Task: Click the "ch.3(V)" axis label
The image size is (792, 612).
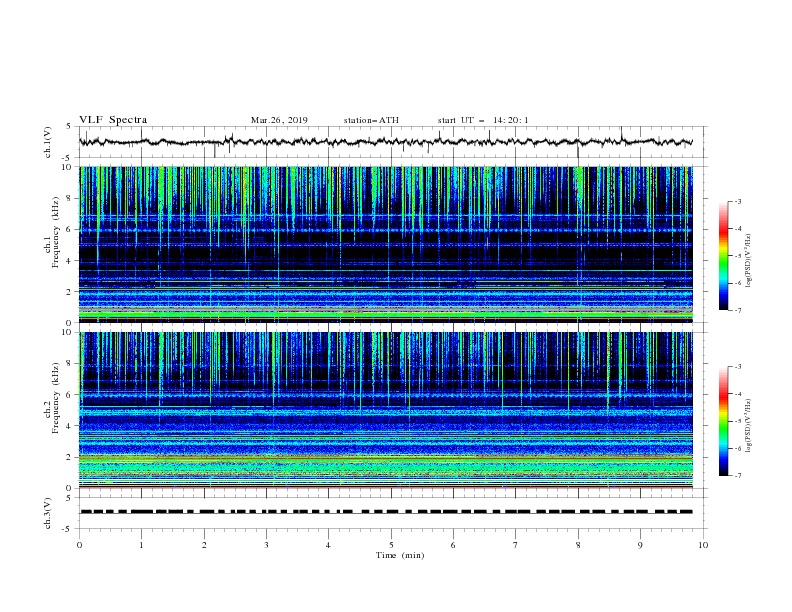Action: 48,513
